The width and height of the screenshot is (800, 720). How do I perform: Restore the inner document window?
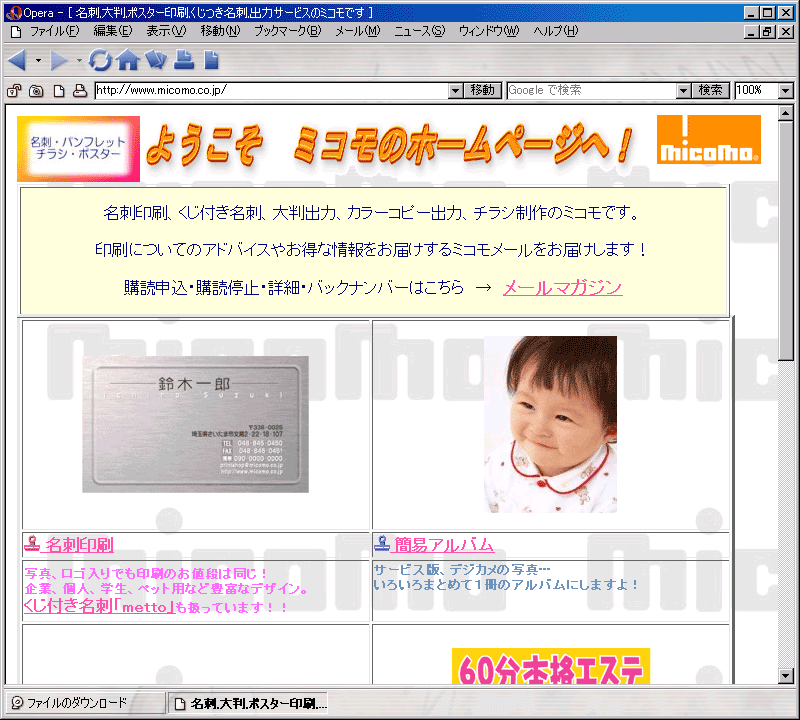tap(767, 32)
